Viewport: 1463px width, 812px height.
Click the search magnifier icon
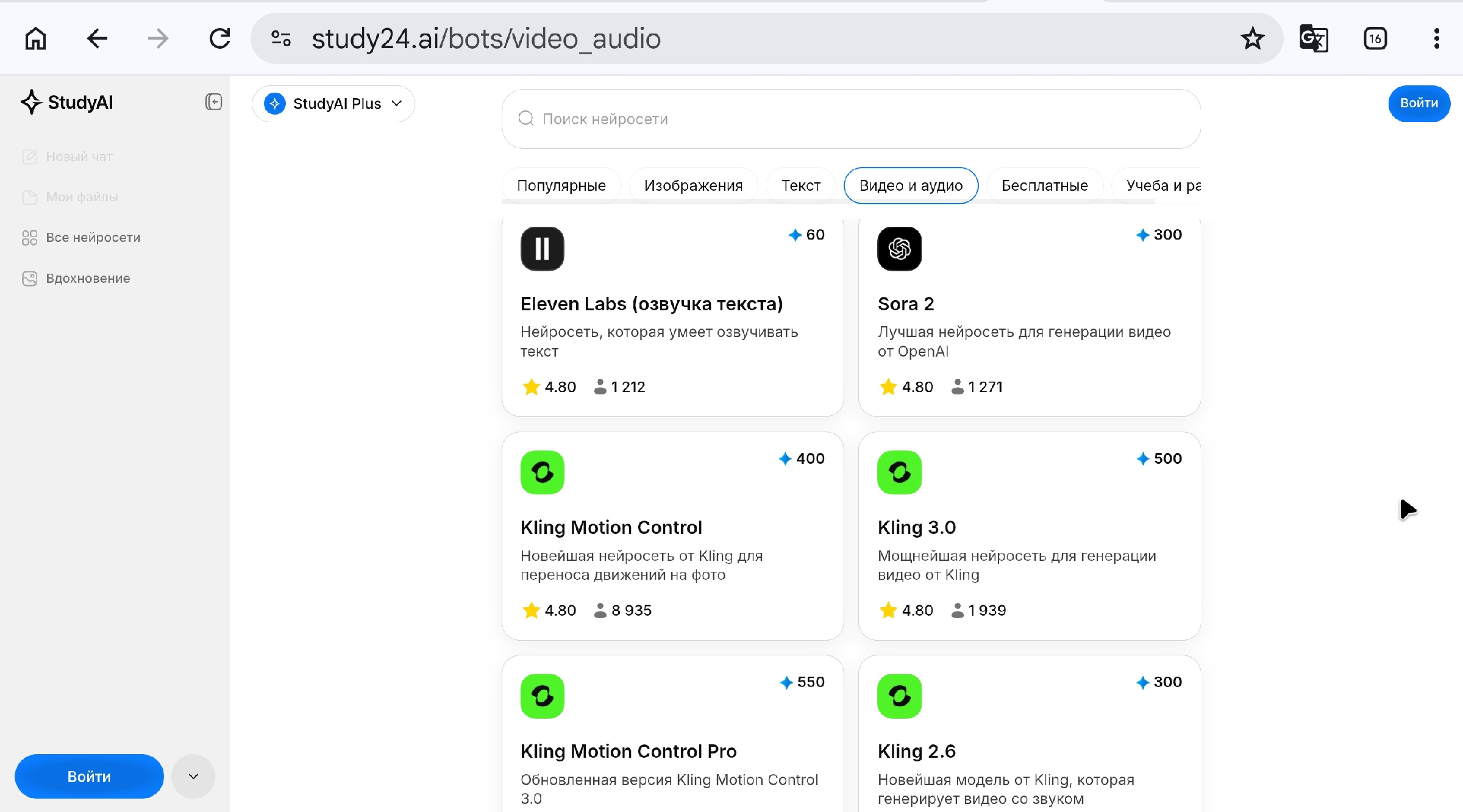526,118
